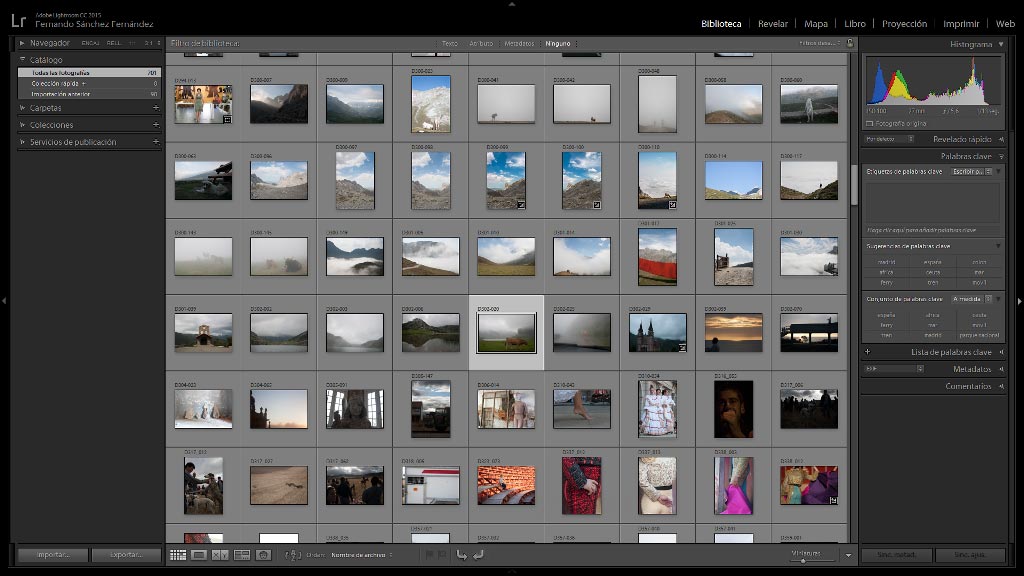Open the A medida keyword set dropdown
Image resolution: width=1024 pixels, height=576 pixels.
[x=972, y=299]
